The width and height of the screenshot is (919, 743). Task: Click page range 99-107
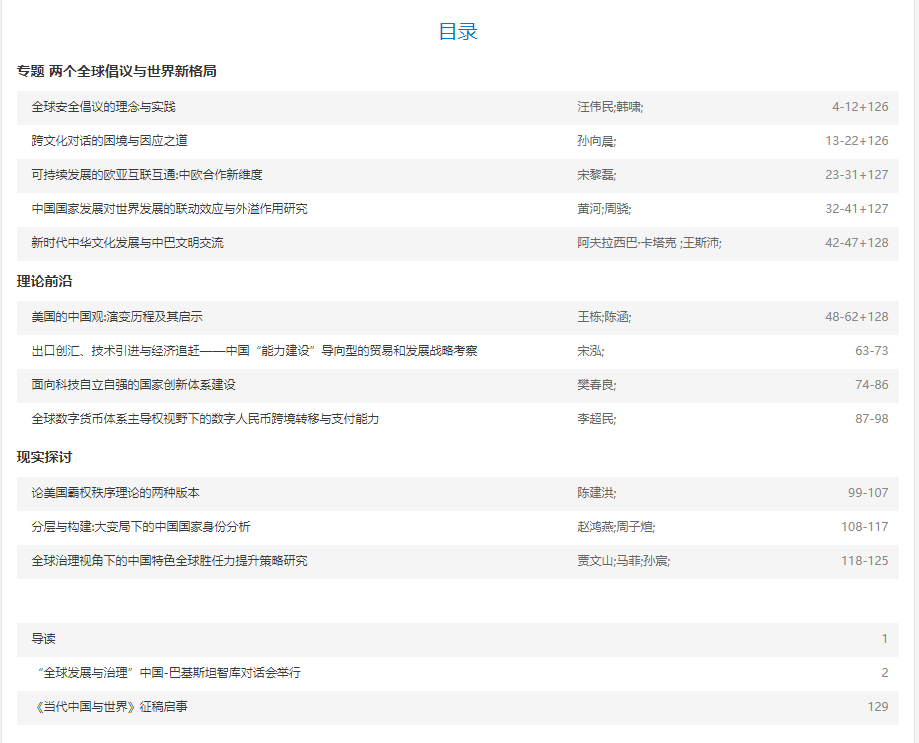point(868,493)
